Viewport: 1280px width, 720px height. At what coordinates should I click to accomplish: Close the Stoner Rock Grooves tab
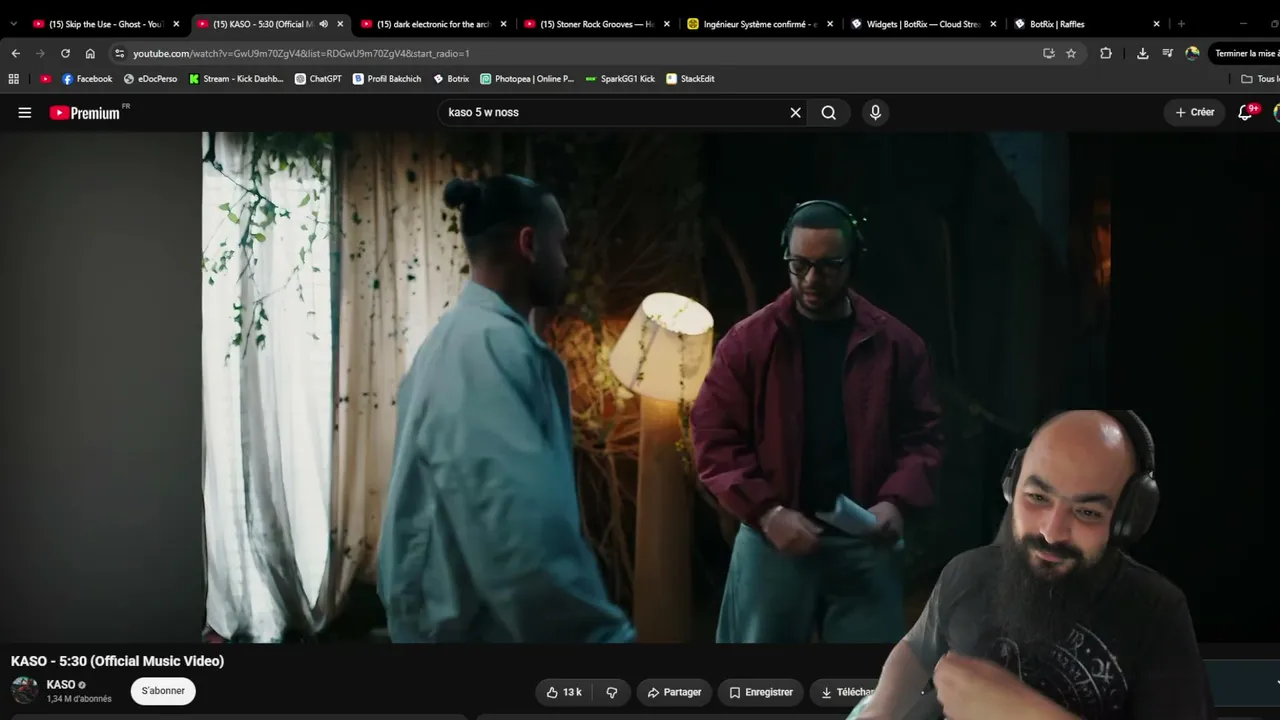click(x=667, y=24)
